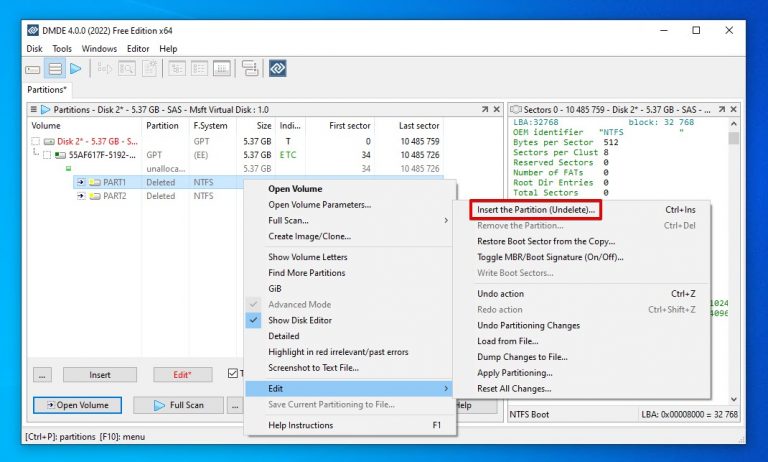Expand the Edit submenu arrow
The image size is (768, 462).
(446, 389)
